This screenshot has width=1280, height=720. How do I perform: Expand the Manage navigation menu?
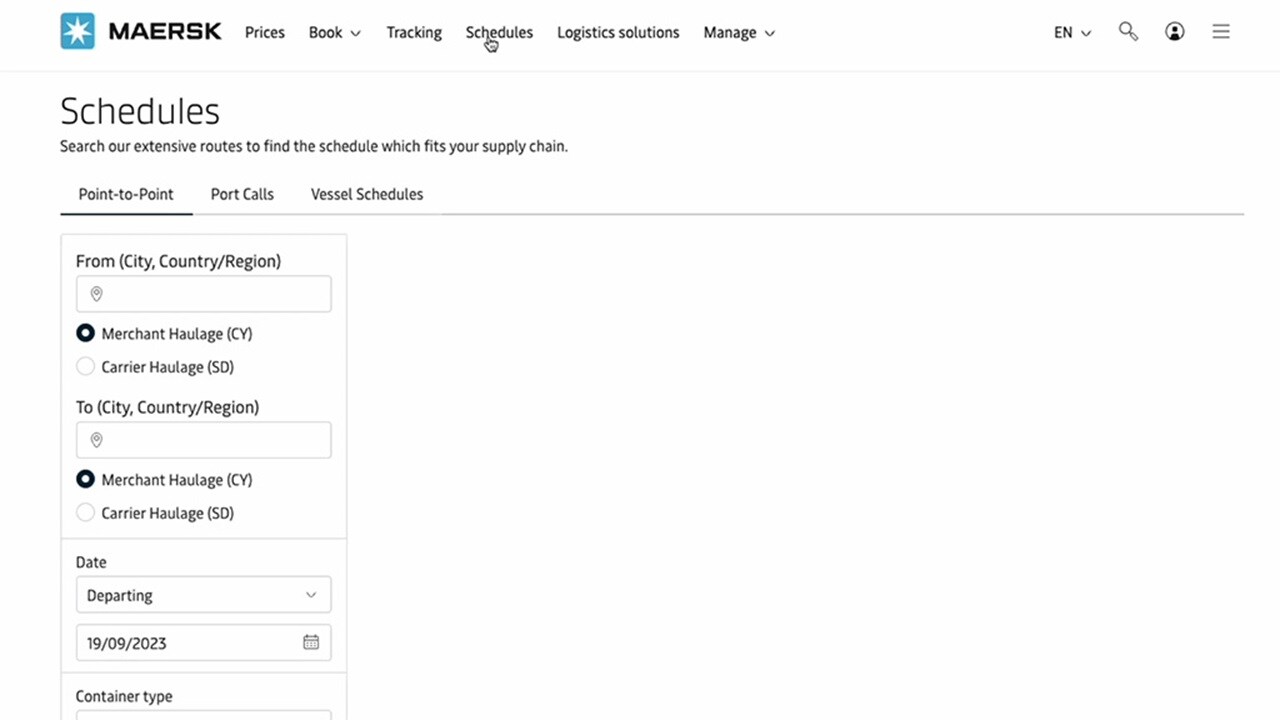[x=739, y=32]
